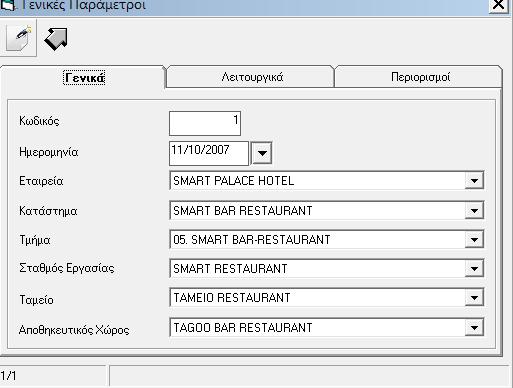
Task: Close the Γενικές Παράμετροι window
Action: click(x=498, y=5)
